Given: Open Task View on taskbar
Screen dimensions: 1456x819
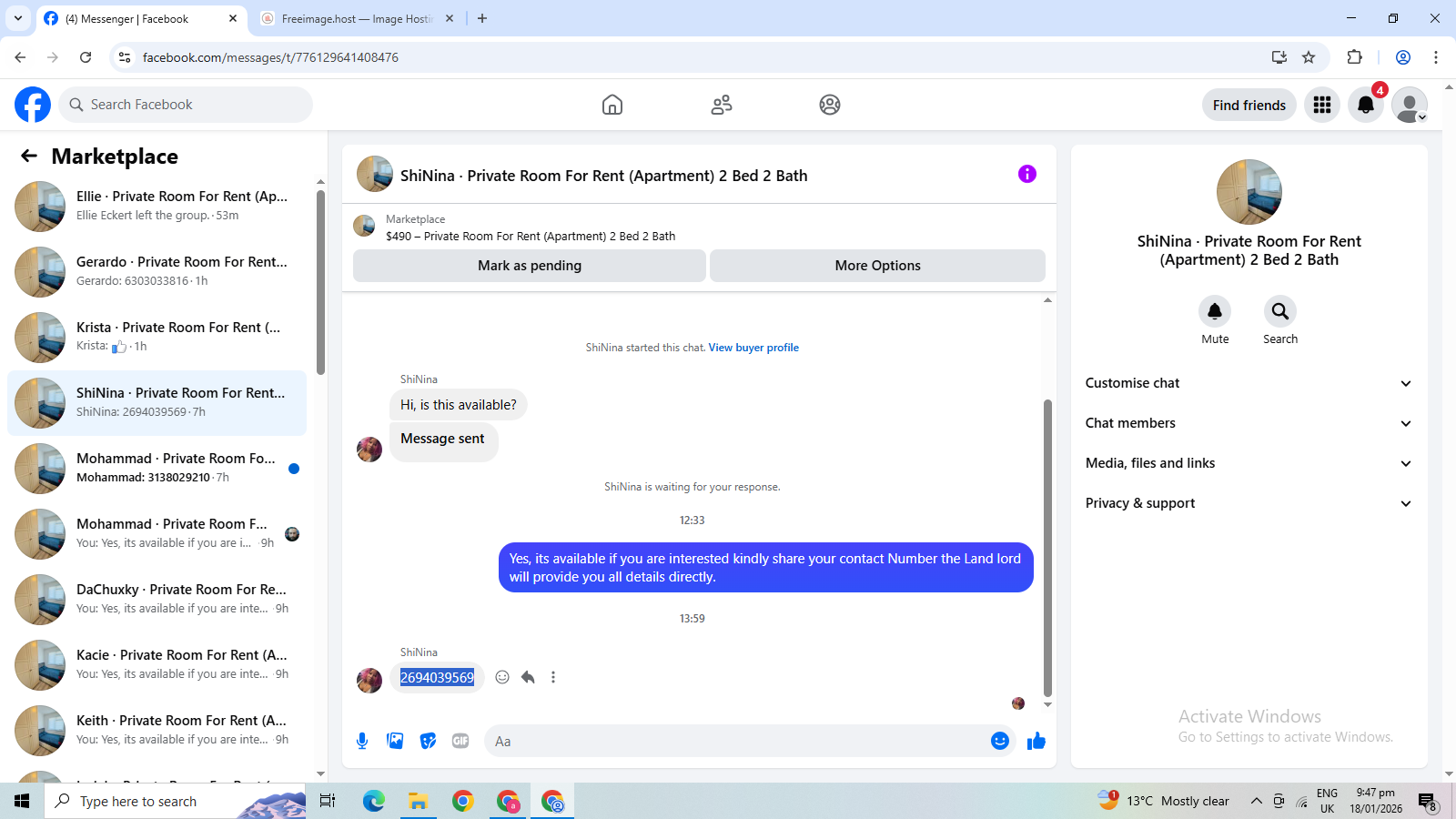Looking at the screenshot, I should [328, 801].
